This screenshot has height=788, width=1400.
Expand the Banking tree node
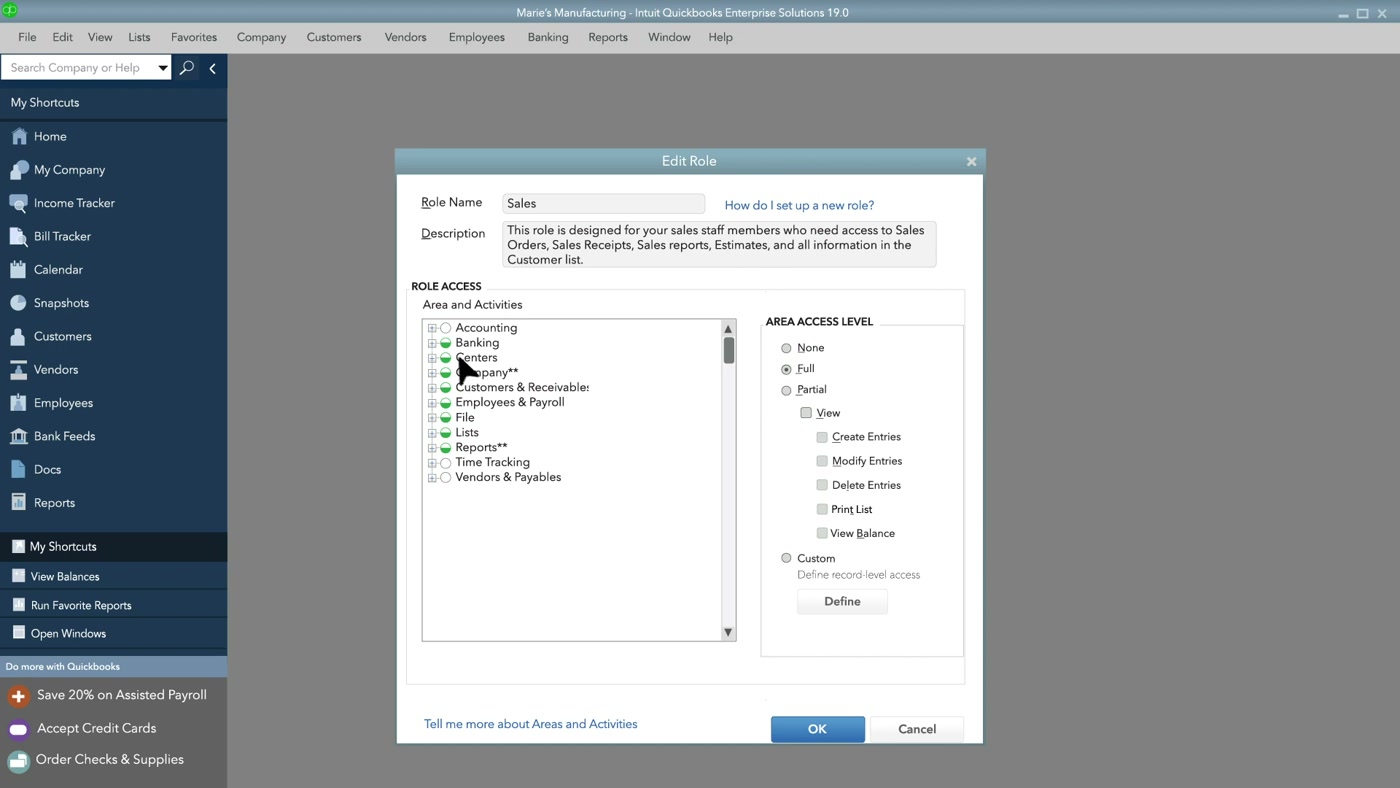coord(432,343)
